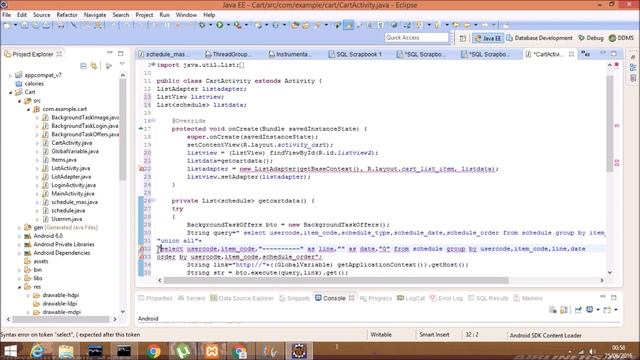Viewport: 640px width, 360px height.
Task: Click the editor horizontal scrollbar
Action: pyautogui.click(x=336, y=280)
